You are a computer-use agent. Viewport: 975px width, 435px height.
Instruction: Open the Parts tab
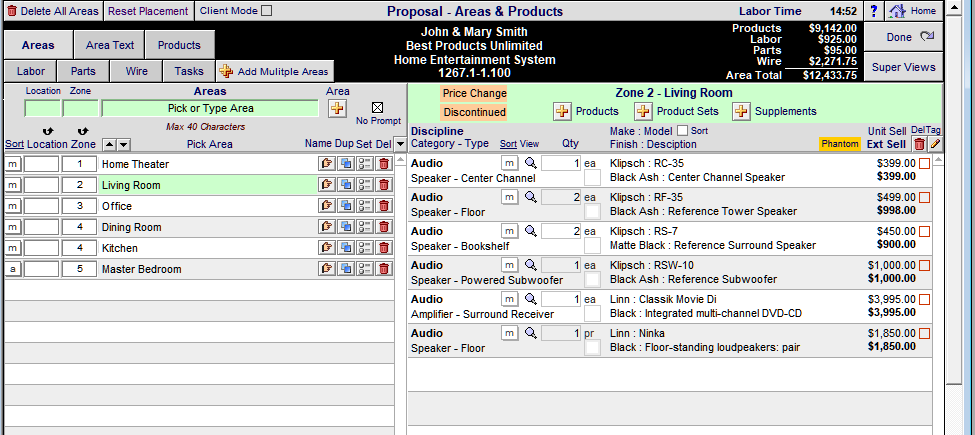click(x=83, y=71)
